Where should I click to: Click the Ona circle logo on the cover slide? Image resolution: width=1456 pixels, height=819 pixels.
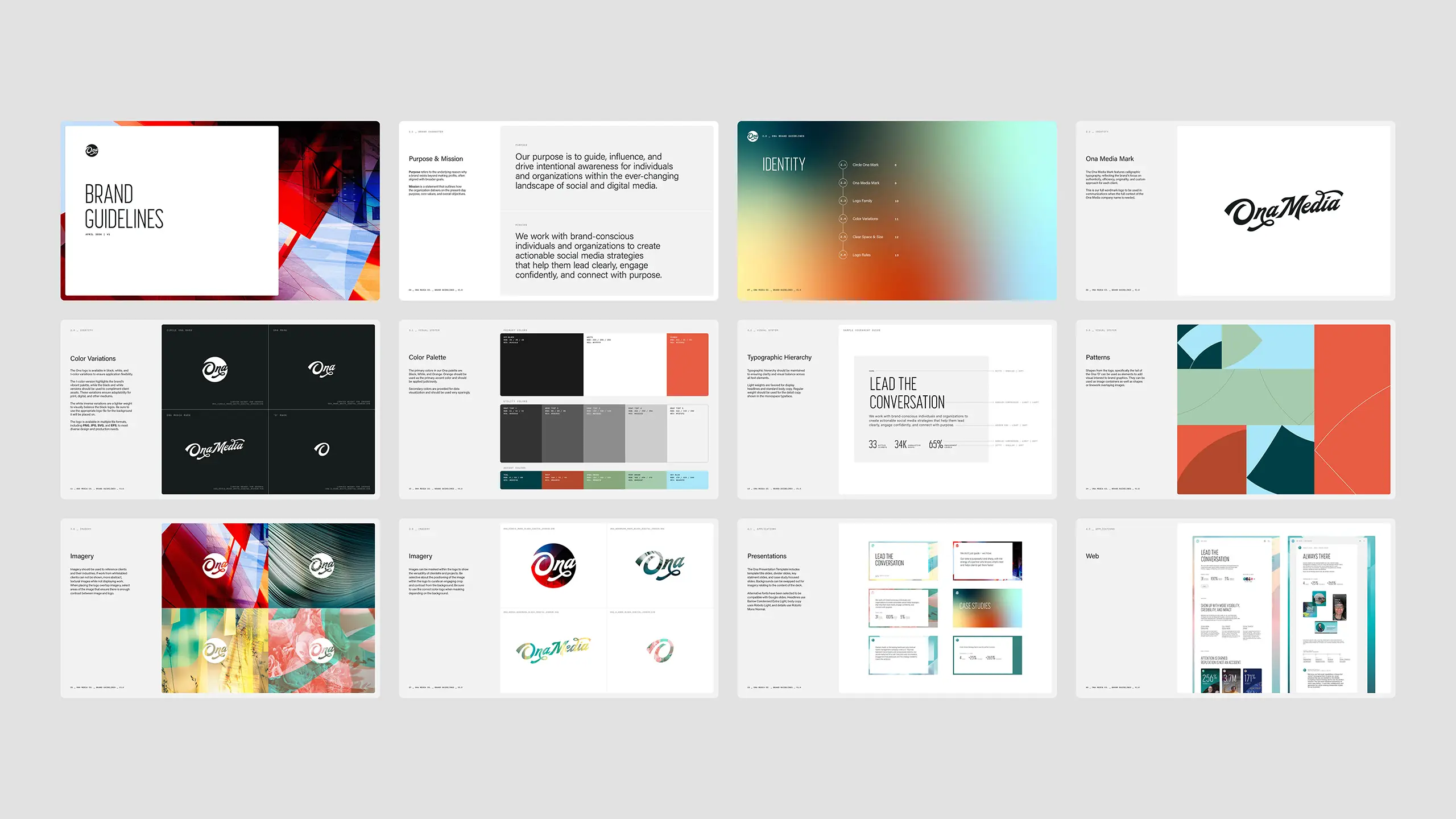(x=92, y=151)
